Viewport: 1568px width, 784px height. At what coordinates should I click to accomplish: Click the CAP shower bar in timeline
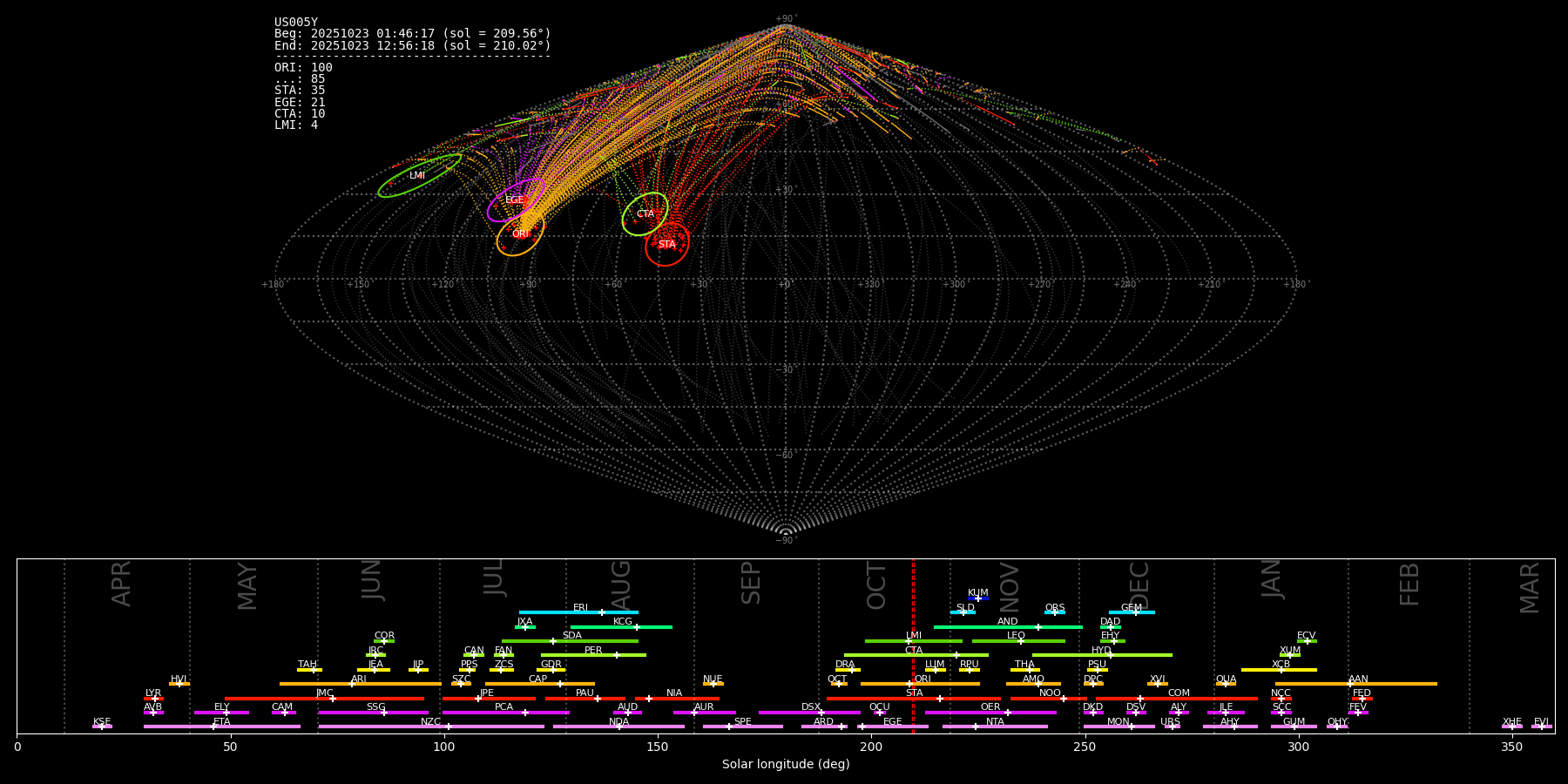540,684
